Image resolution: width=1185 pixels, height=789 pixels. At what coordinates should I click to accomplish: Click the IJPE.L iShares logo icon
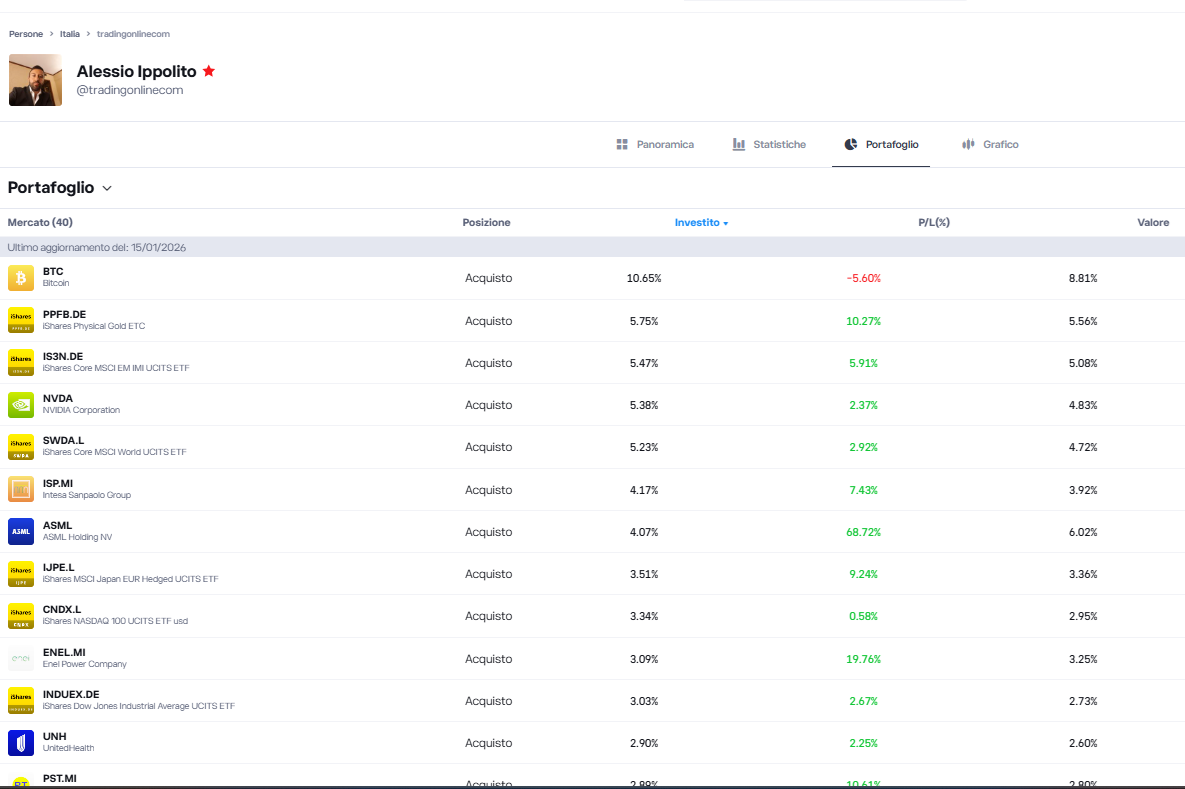20,574
